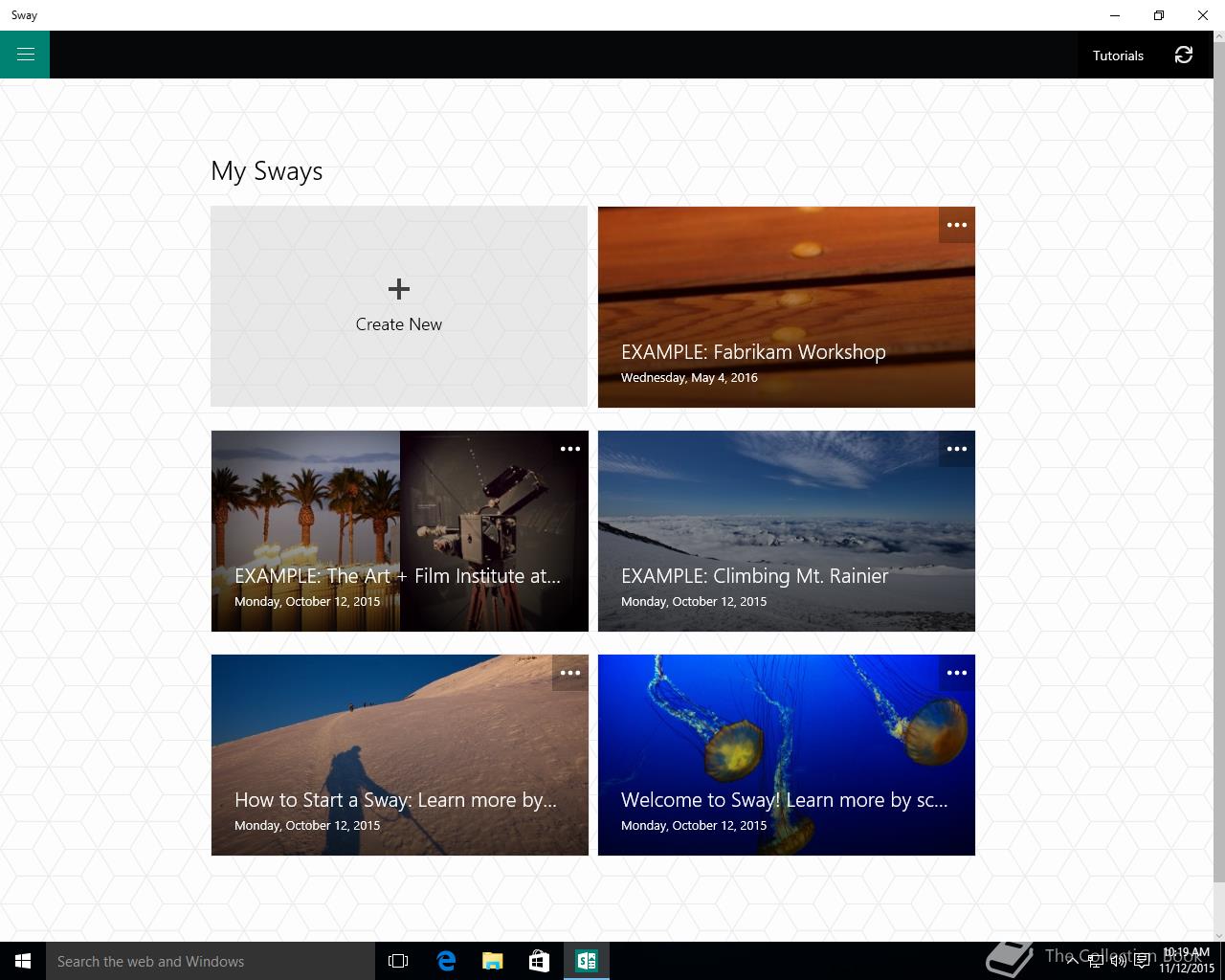
Task: Click the Wednesday, May 4, 2016 date
Action: pyautogui.click(x=689, y=378)
